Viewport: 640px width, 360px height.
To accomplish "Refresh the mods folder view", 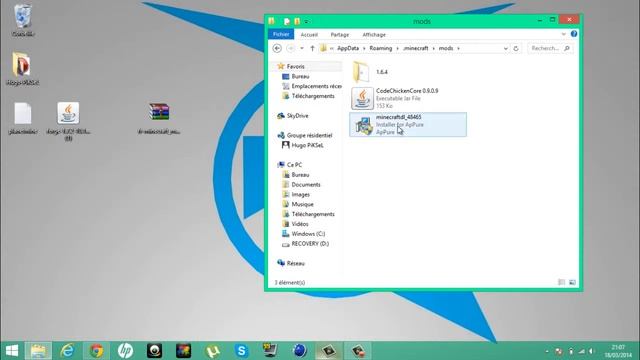I will (x=516, y=48).
